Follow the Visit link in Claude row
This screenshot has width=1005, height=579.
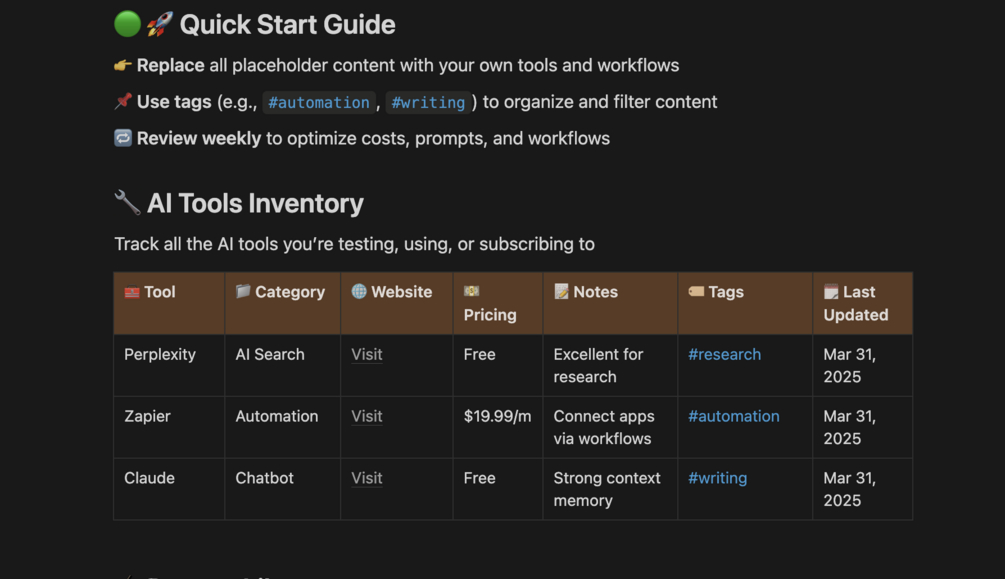pyautogui.click(x=367, y=478)
